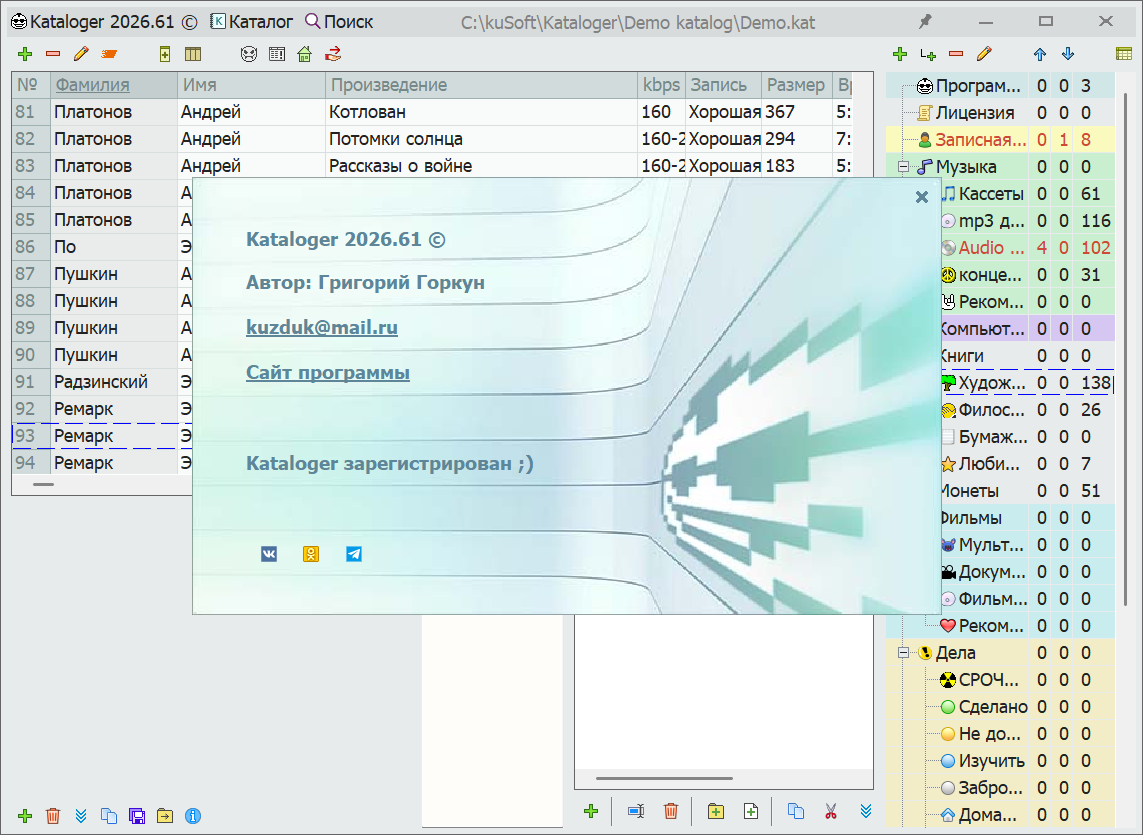
Task: Add a new column with the column-plus icon
Action: pos(165,54)
